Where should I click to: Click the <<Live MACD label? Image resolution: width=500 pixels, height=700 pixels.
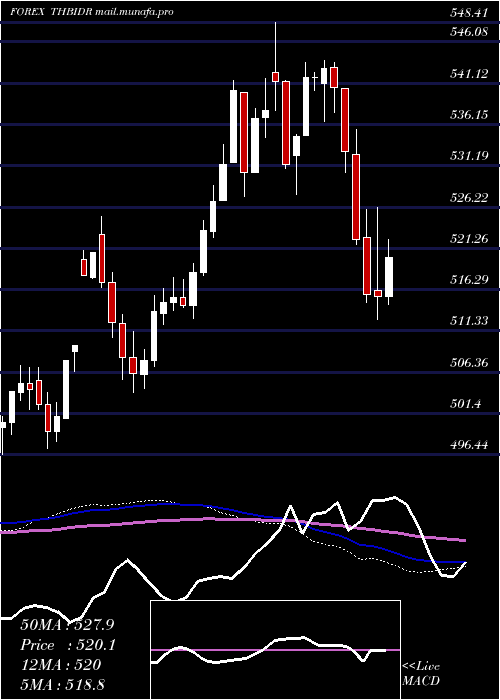pyautogui.click(x=421, y=673)
